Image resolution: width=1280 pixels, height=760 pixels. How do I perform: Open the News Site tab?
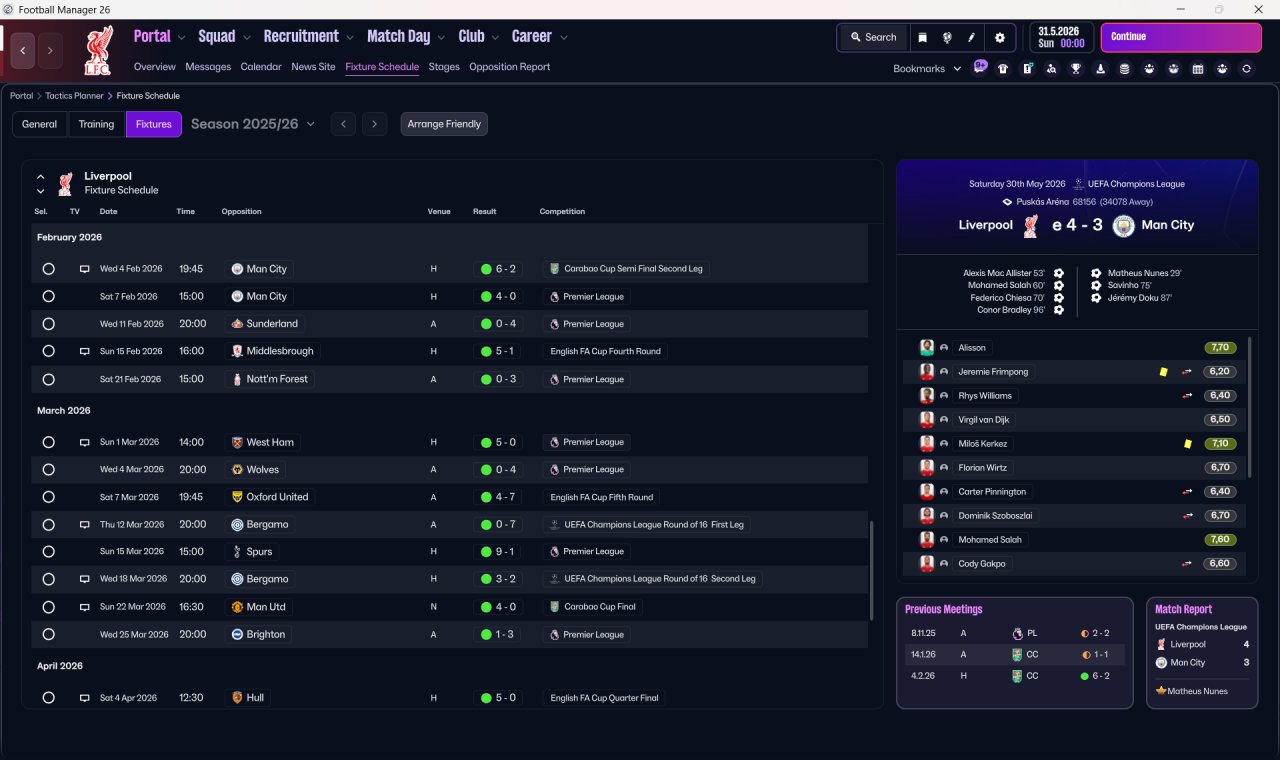313,67
